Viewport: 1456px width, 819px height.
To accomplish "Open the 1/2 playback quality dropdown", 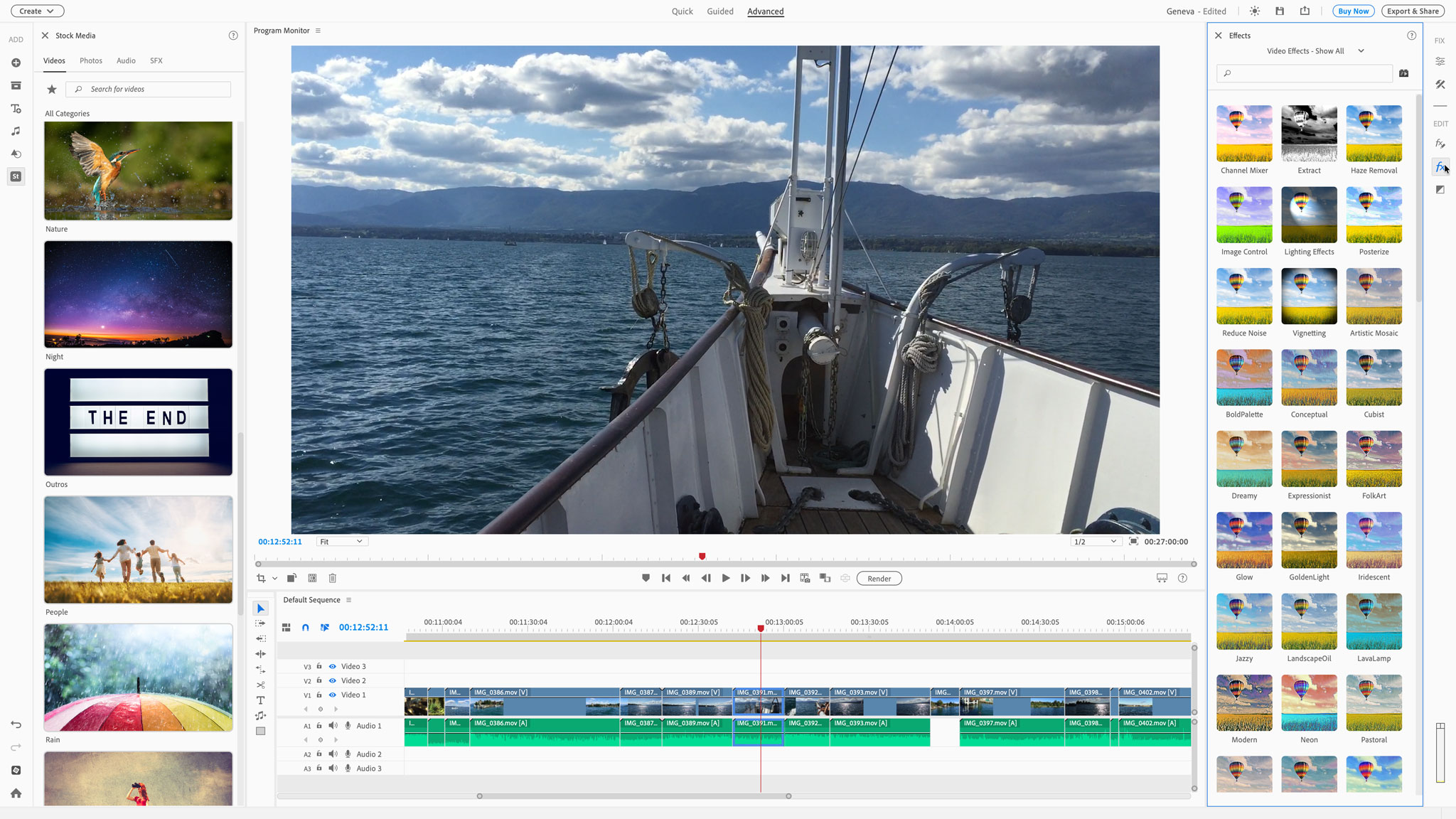I will click(x=1095, y=542).
